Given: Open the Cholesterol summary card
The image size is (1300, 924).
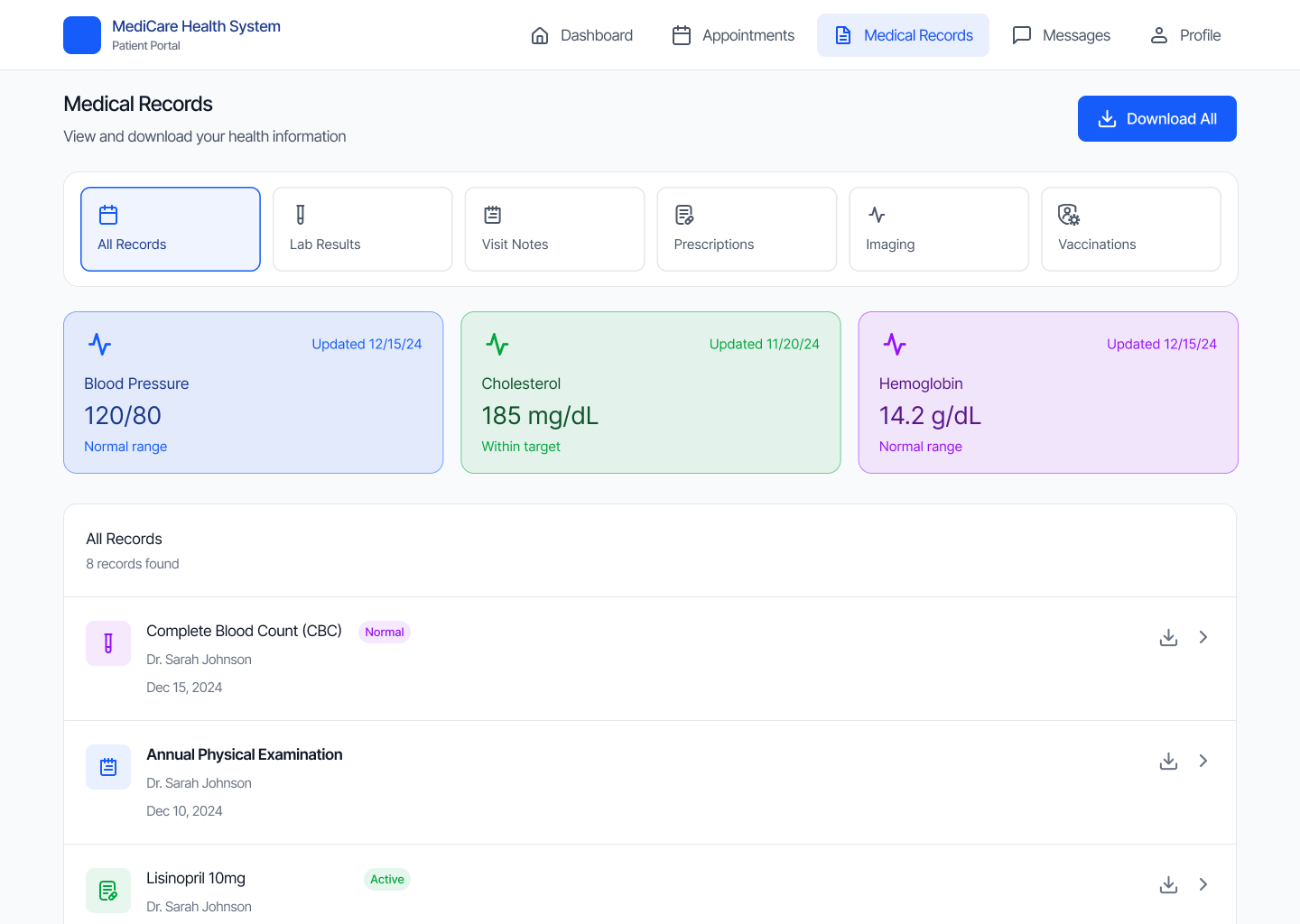Looking at the screenshot, I should tap(650, 393).
